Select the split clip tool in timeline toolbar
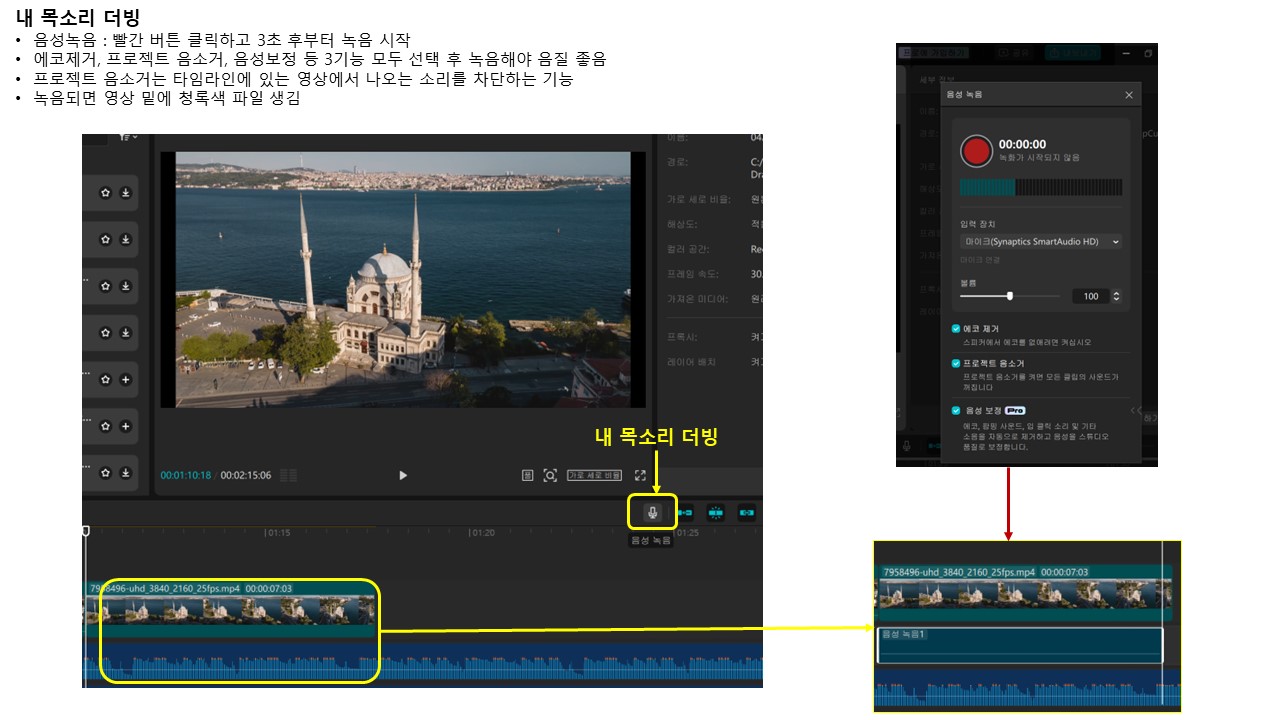 [x=716, y=512]
